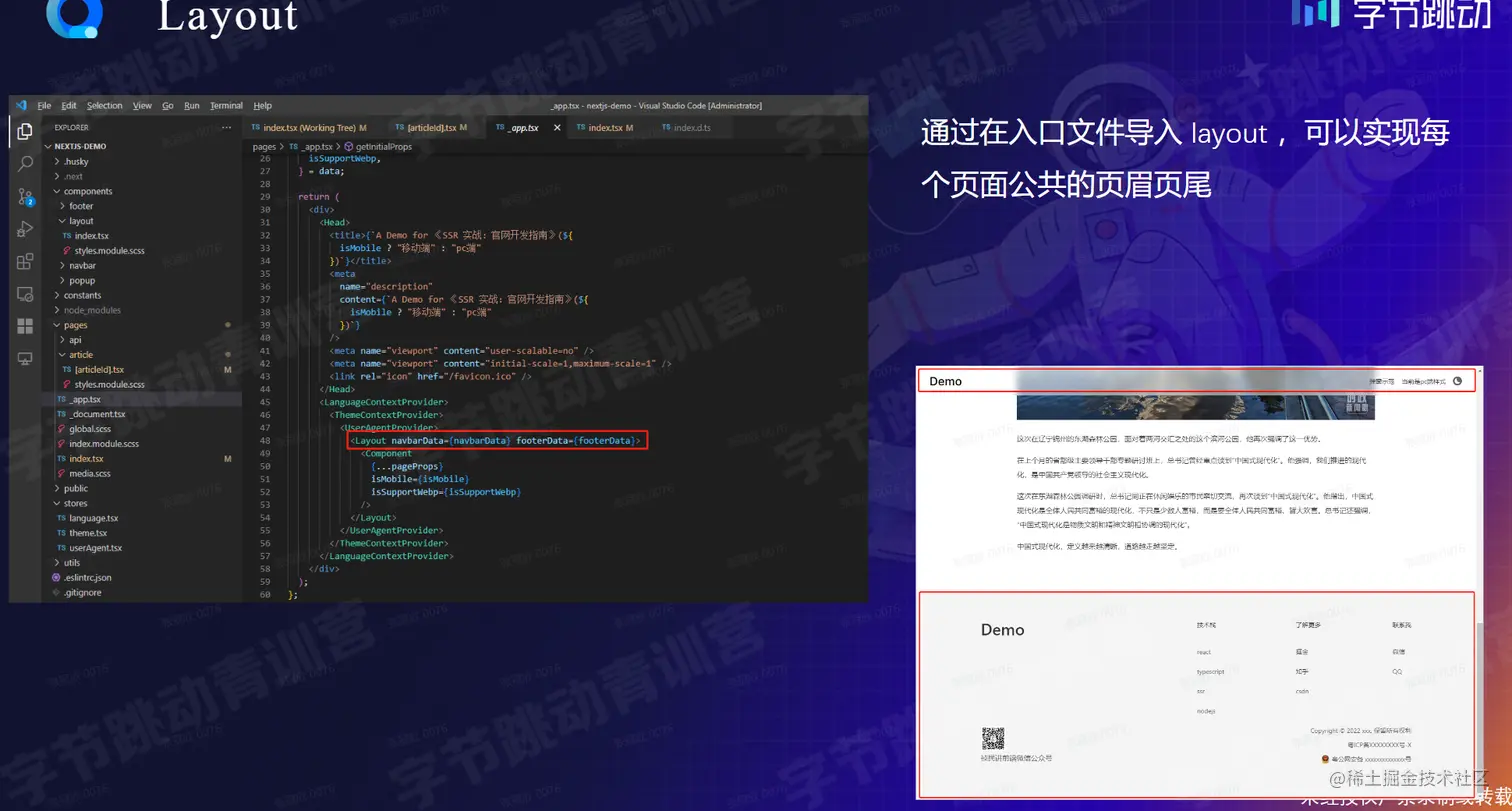The height and width of the screenshot is (811, 1512).
Task: Click the four-squares icon in activity bar
Action: [25, 326]
